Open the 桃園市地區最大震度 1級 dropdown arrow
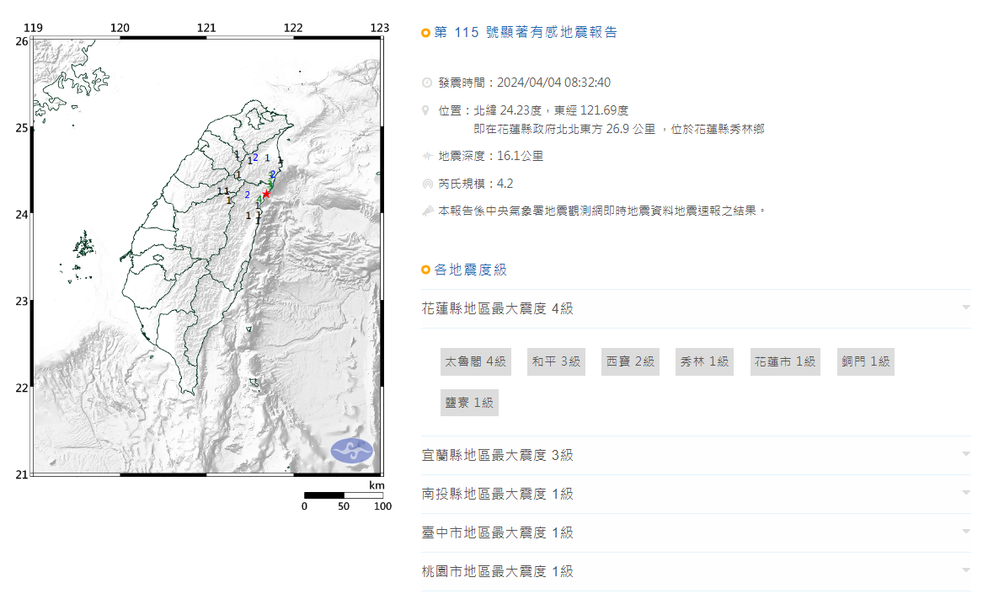Image resolution: width=999 pixels, height=599 pixels. (x=966, y=571)
